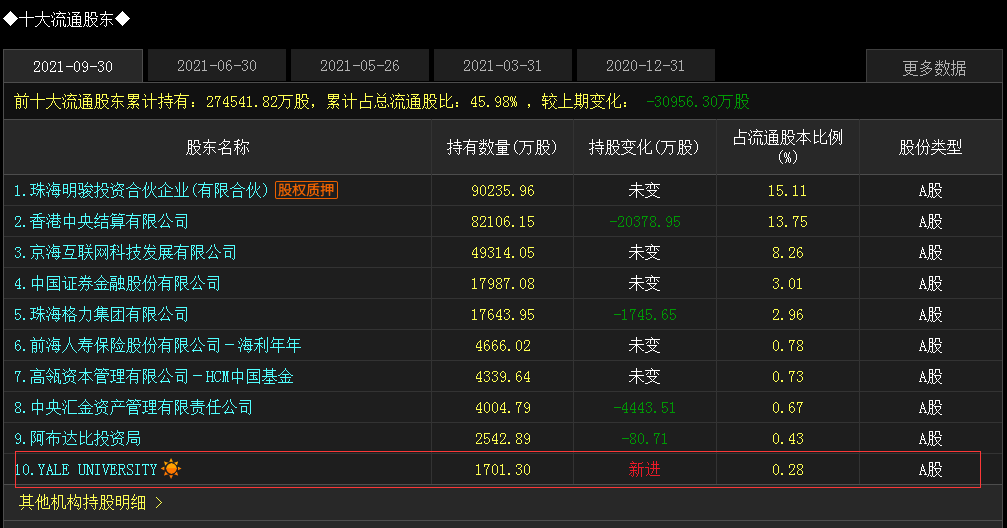Click the 持有数量(万股) column header
This screenshot has height=528, width=1007.
tap(502, 147)
